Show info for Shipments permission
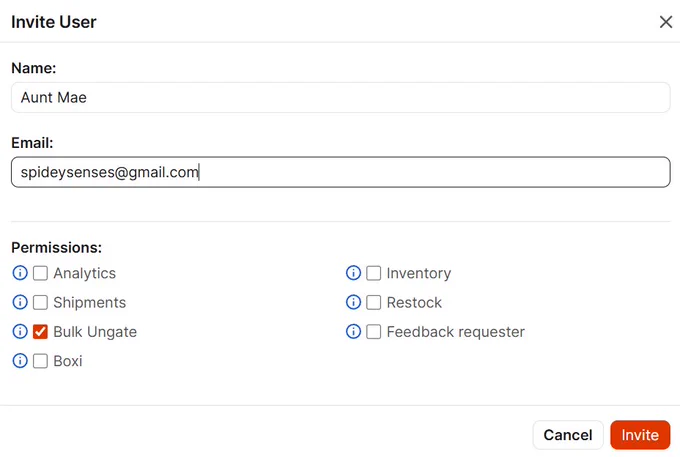This screenshot has height=457, width=680. [x=20, y=302]
